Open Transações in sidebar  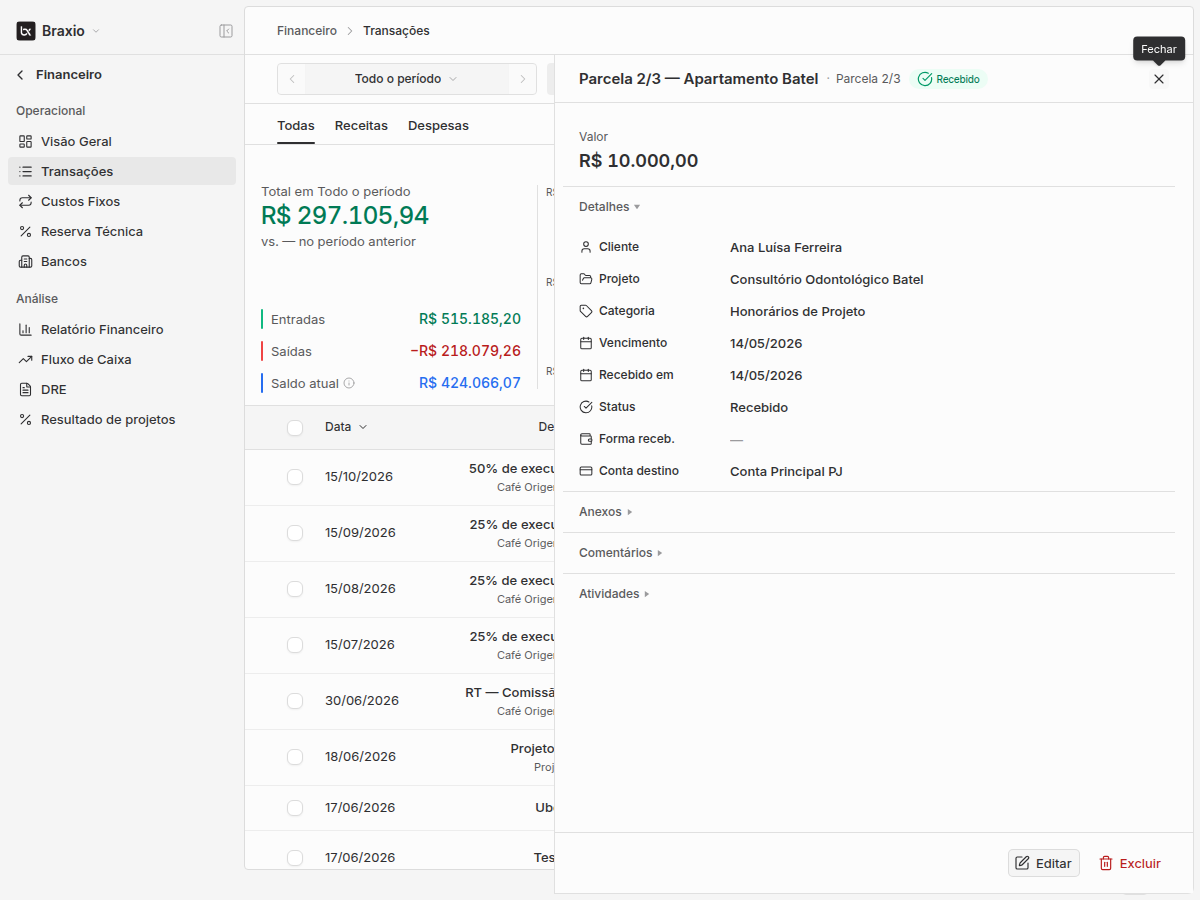pos(122,171)
